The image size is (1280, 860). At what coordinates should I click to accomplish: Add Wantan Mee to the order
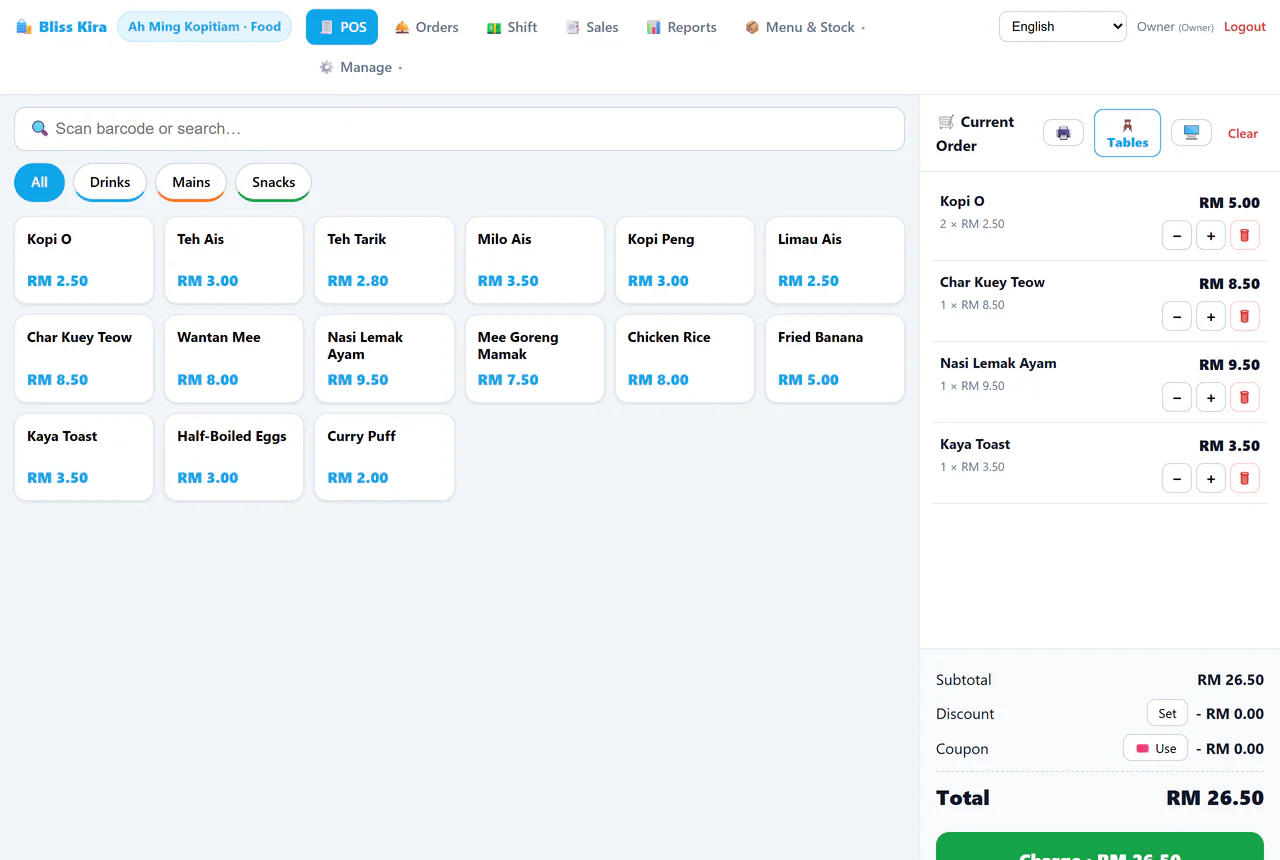click(x=234, y=359)
